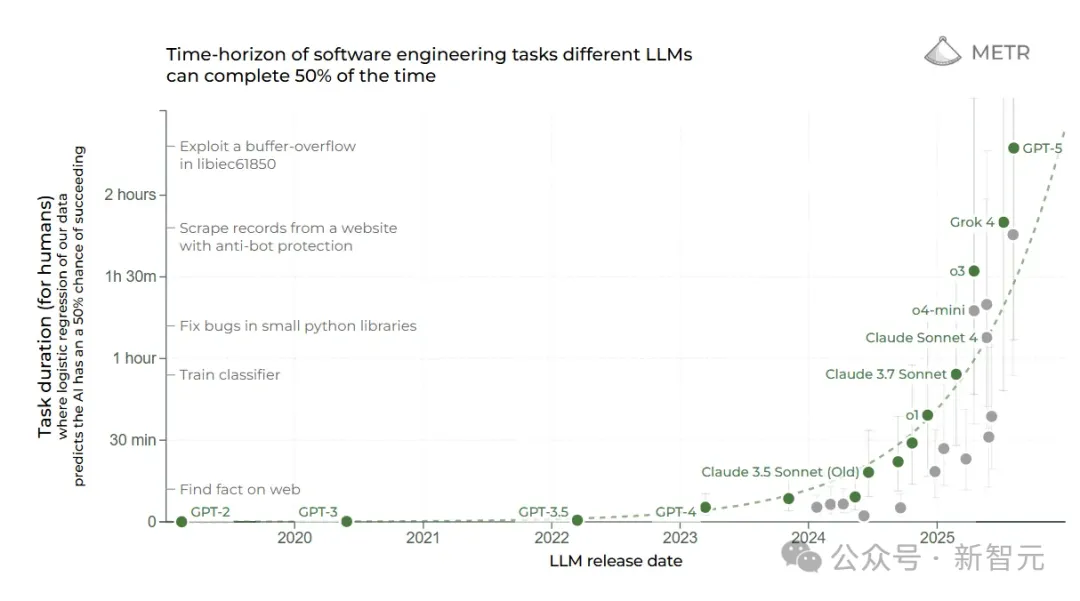Click the Claude Sonnet 4 label
The height and width of the screenshot is (601, 1080).
tap(921, 338)
